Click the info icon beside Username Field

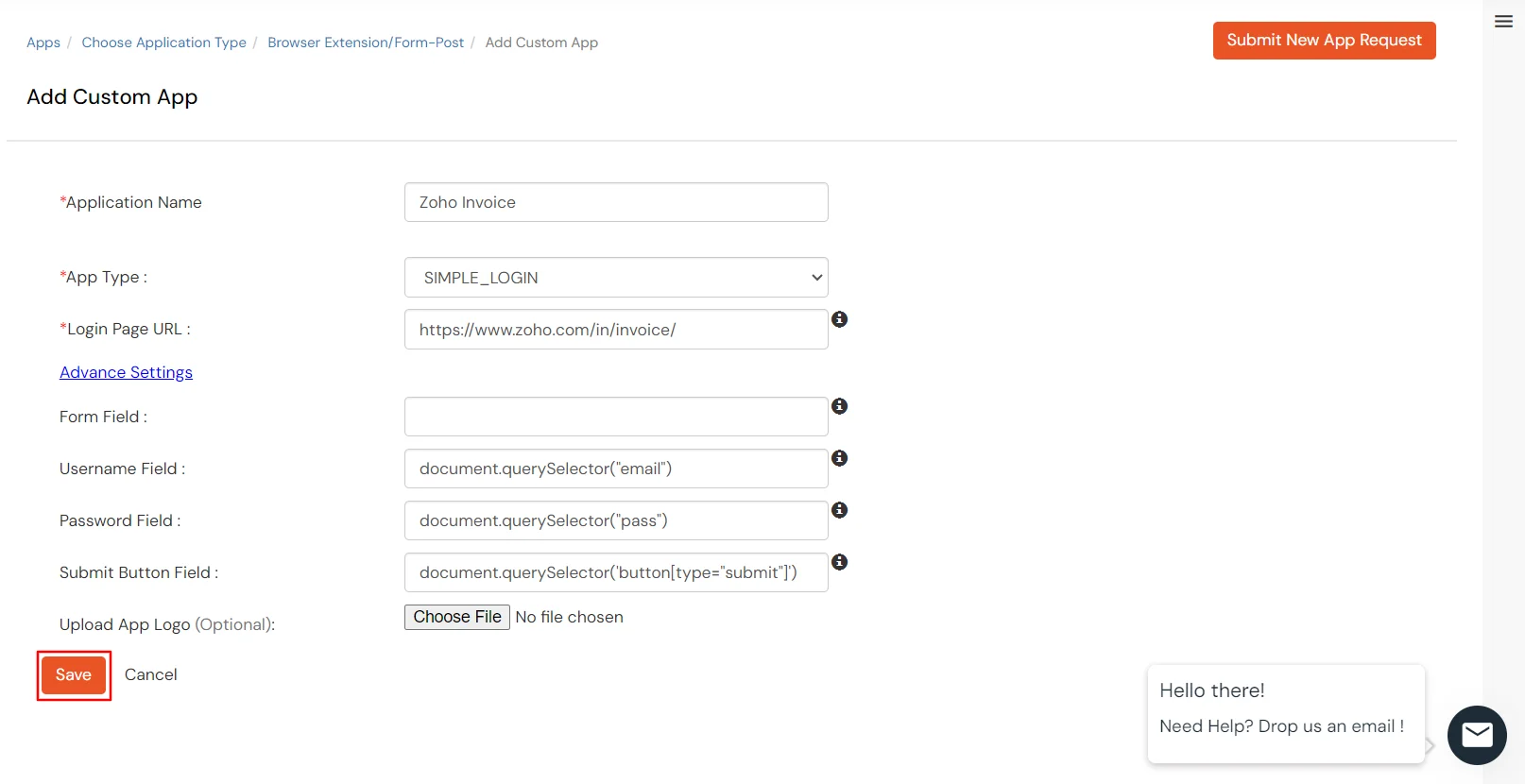click(839, 458)
